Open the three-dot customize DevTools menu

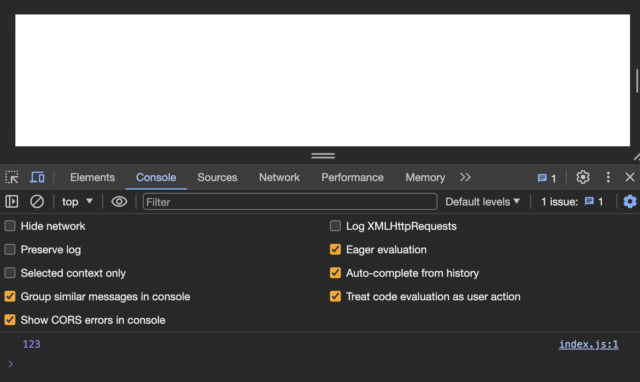tap(608, 177)
